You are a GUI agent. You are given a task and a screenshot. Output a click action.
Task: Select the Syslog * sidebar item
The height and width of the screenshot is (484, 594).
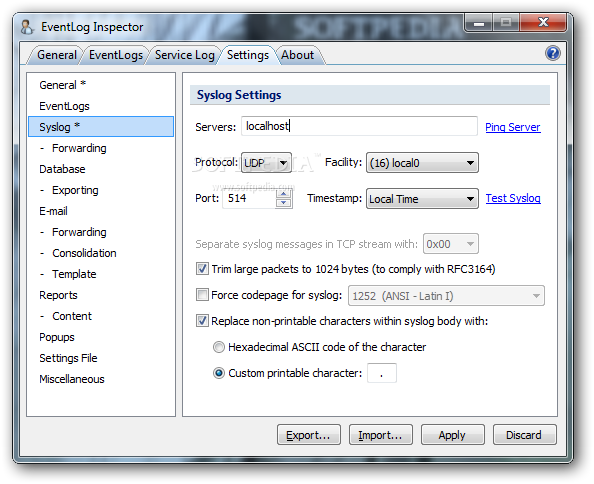tap(101, 126)
